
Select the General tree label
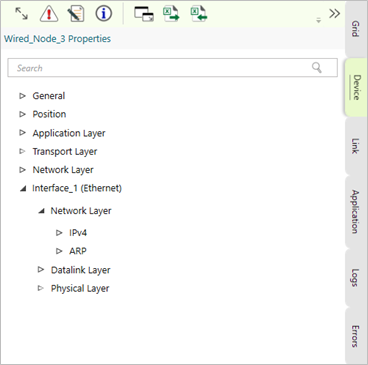coord(49,96)
